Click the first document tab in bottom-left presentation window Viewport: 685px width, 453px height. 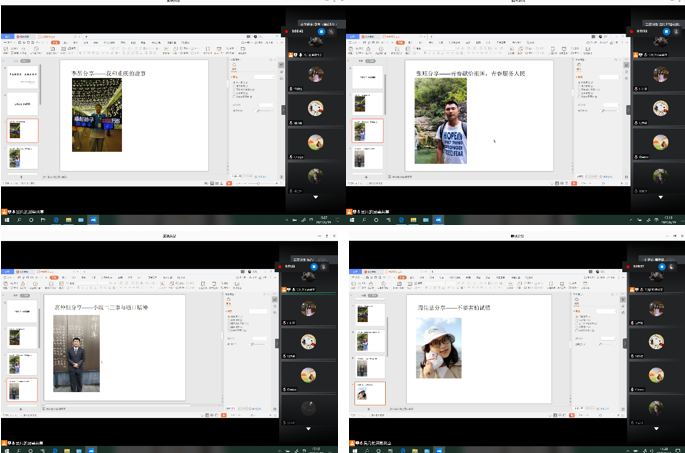click(20, 269)
